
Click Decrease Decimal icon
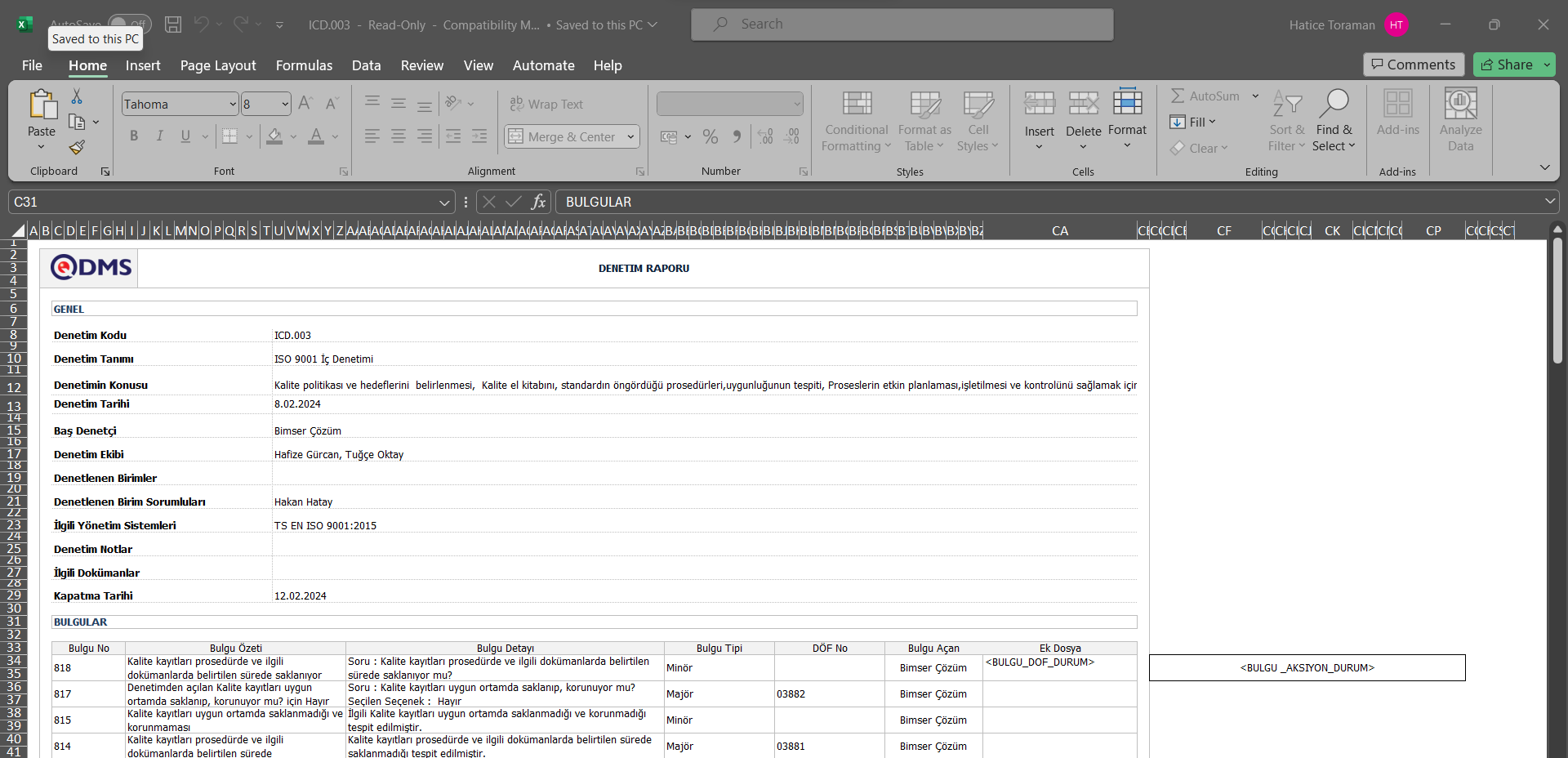[x=792, y=136]
